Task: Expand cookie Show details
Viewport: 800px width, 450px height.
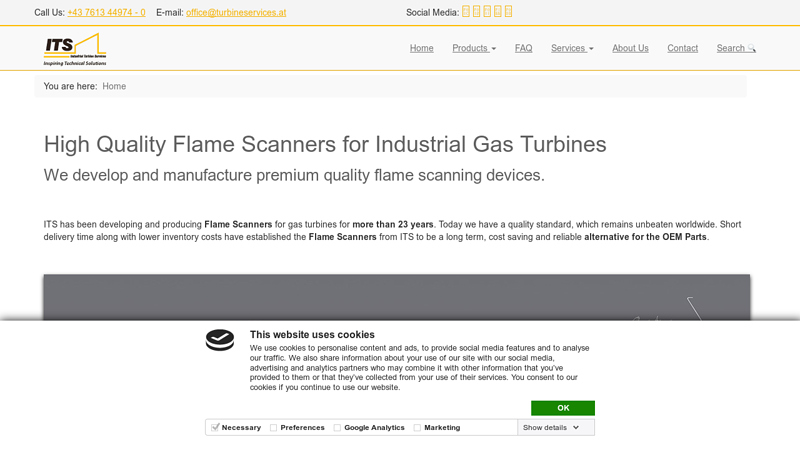Action: 551,428
